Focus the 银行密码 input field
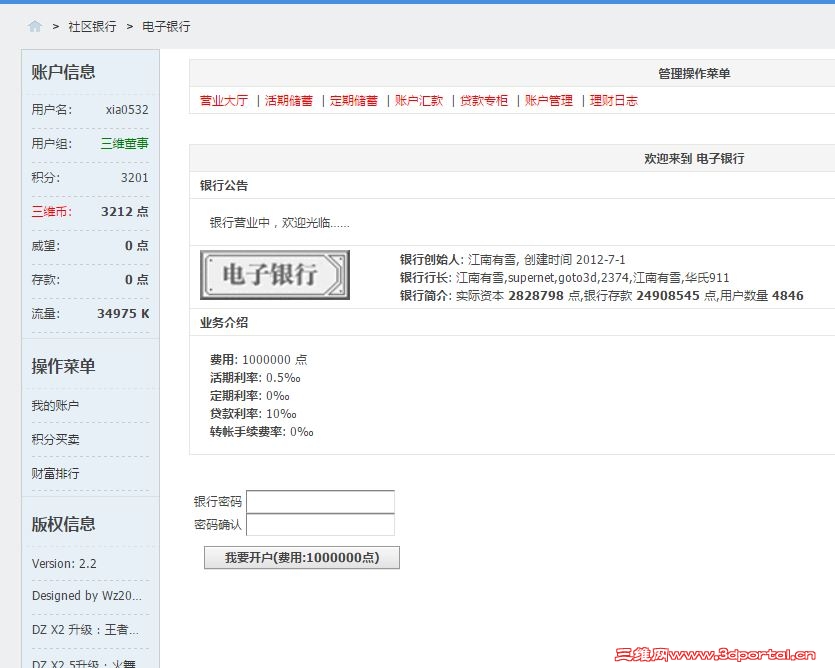This screenshot has height=668, width=835. [321, 501]
